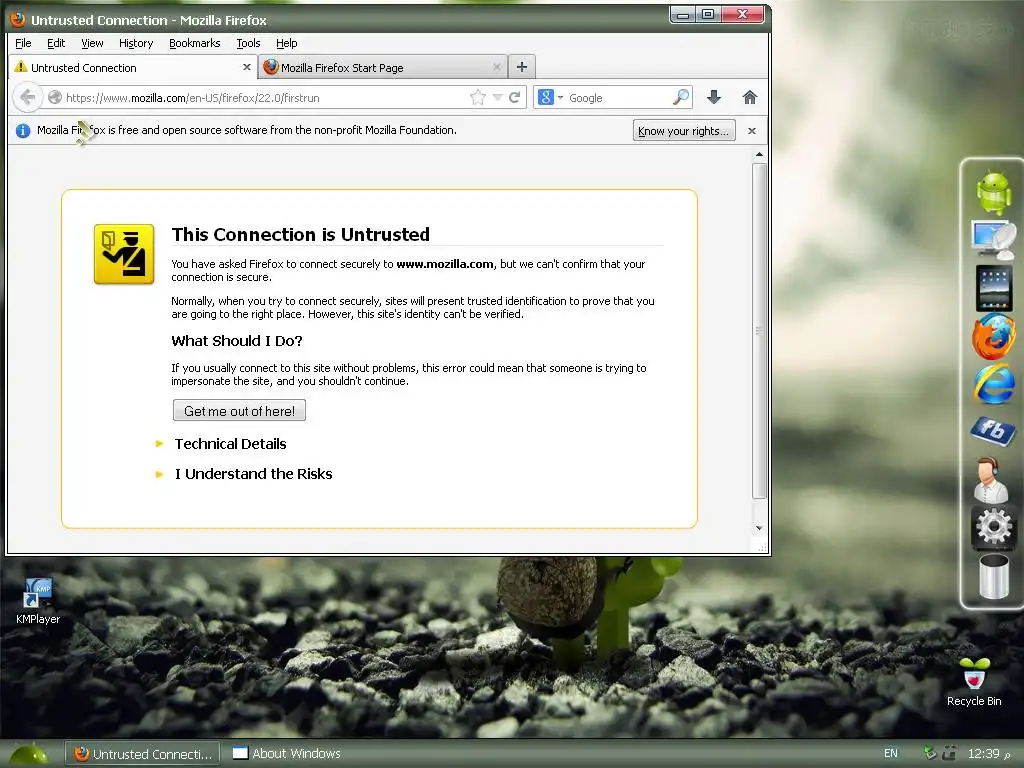This screenshot has width=1024, height=768.
Task: Click the blue info icon in notification bar
Action: [23, 131]
